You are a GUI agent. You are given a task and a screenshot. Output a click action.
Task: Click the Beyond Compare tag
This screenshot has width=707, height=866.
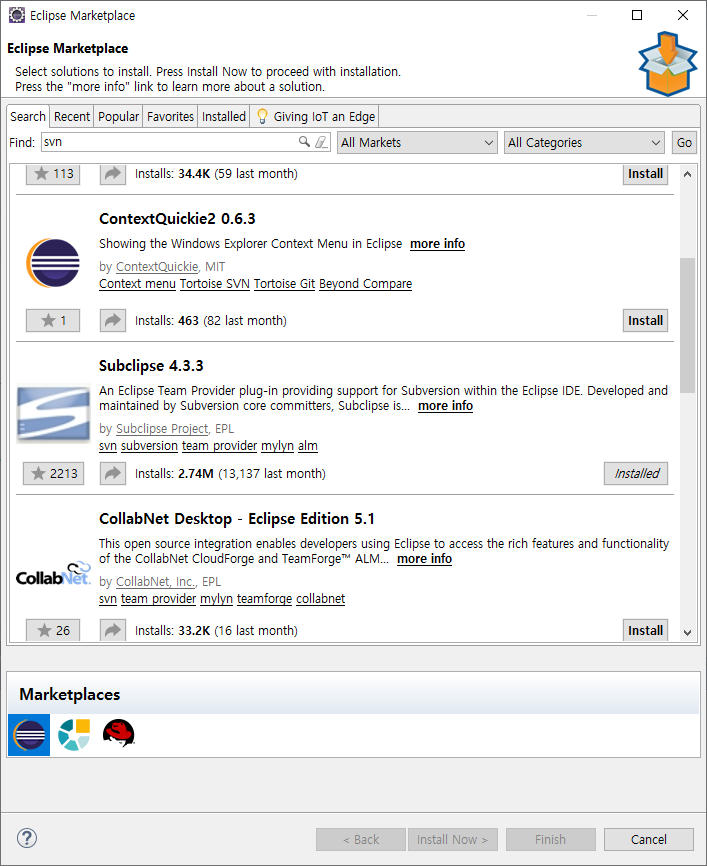(x=365, y=284)
